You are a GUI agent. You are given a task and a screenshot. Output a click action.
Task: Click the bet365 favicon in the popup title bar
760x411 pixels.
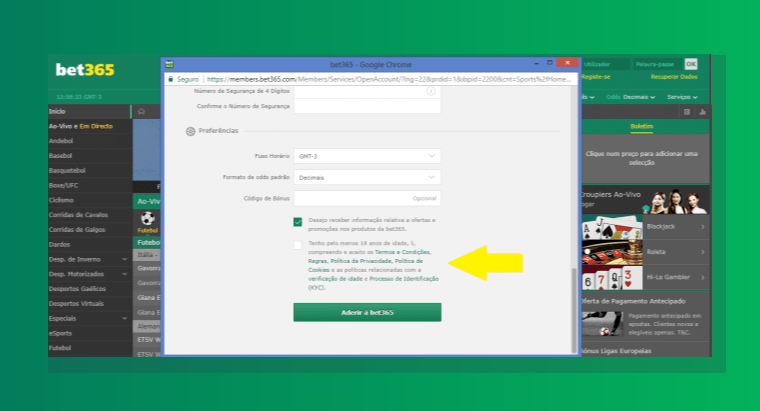click(x=169, y=64)
